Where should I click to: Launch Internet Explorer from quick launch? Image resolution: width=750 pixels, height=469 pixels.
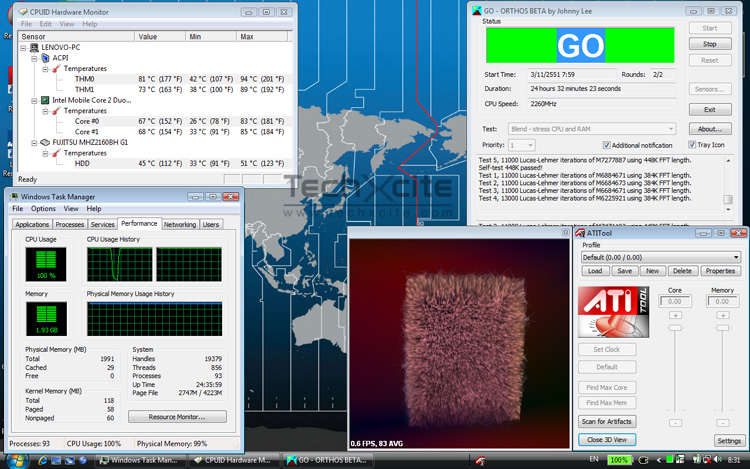coord(42,460)
